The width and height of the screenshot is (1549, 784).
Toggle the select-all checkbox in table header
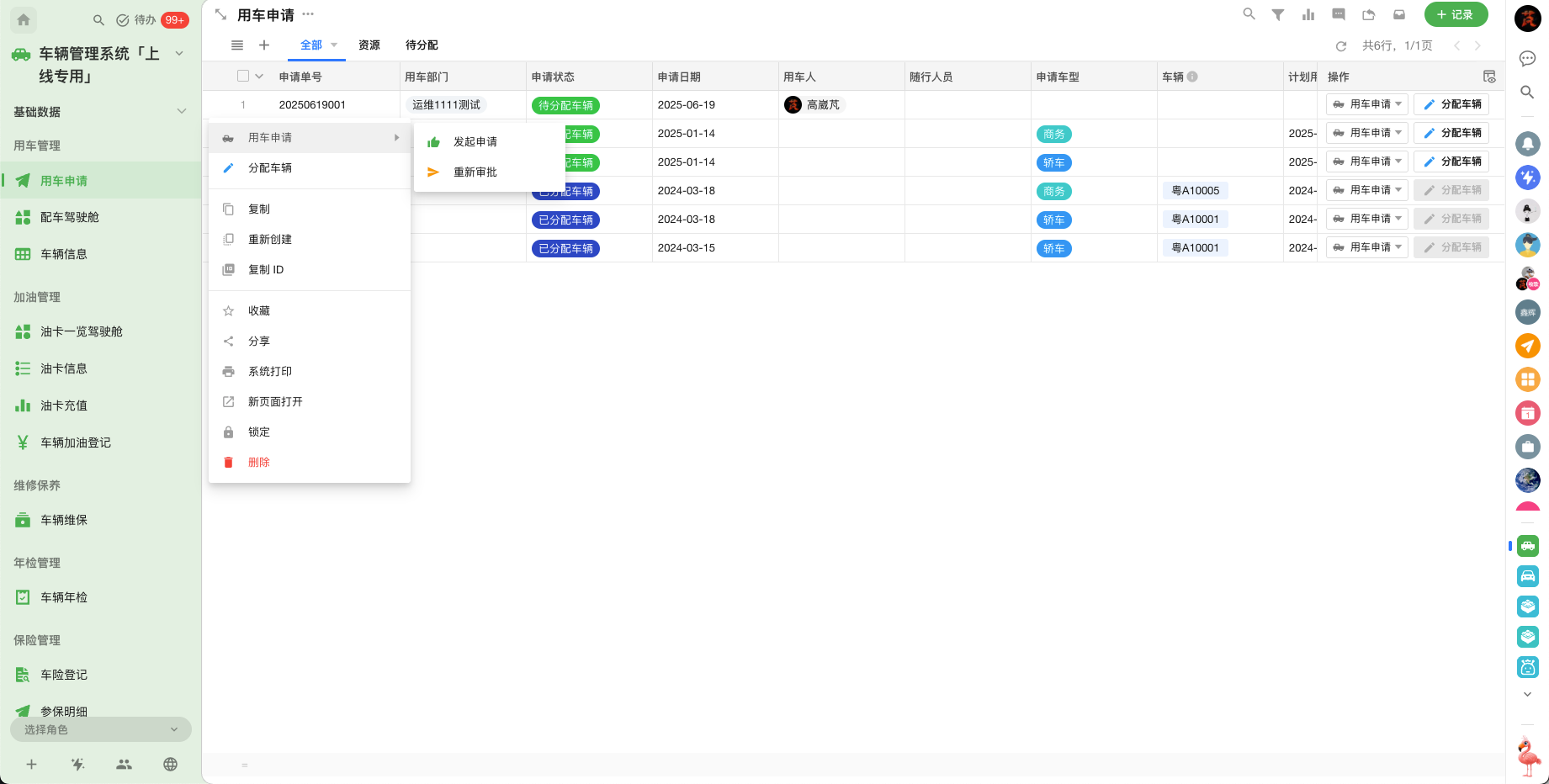coord(243,76)
